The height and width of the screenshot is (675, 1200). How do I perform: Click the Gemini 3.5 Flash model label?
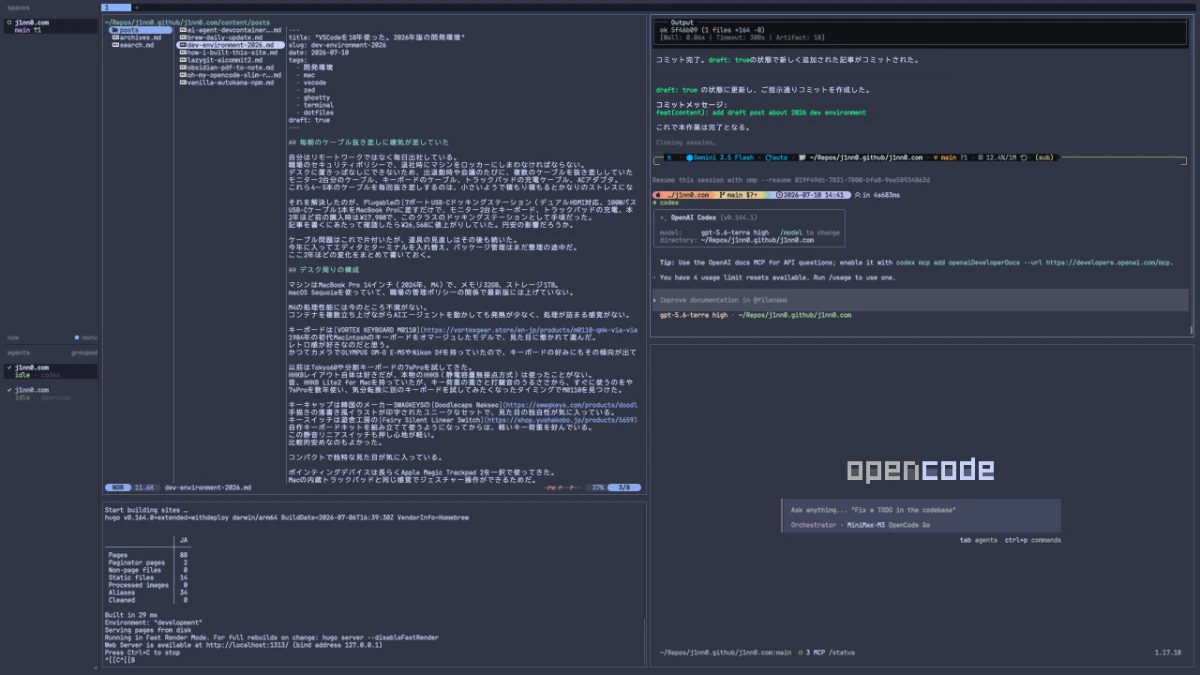[x=726, y=158]
